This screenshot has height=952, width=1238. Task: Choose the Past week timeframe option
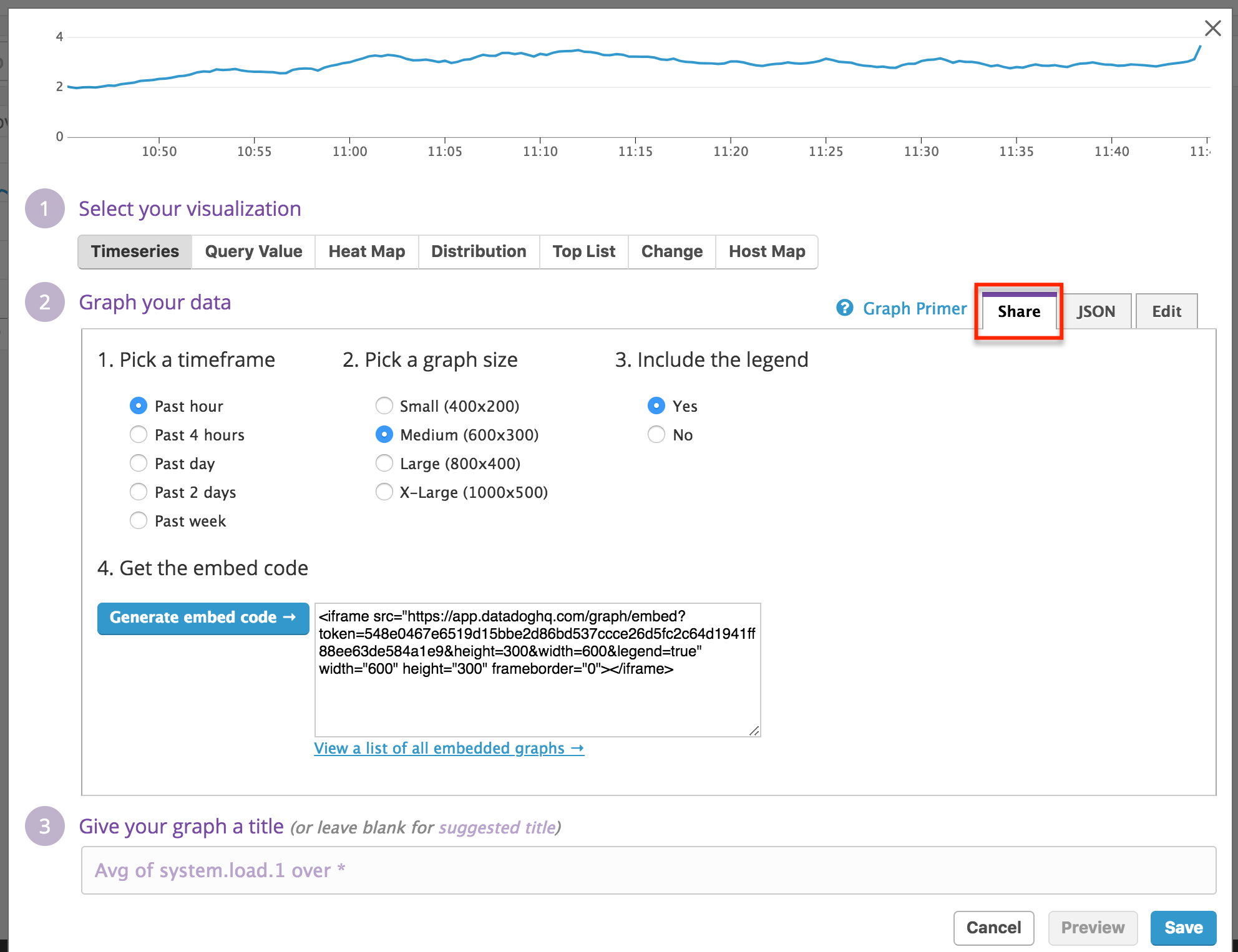click(x=139, y=521)
